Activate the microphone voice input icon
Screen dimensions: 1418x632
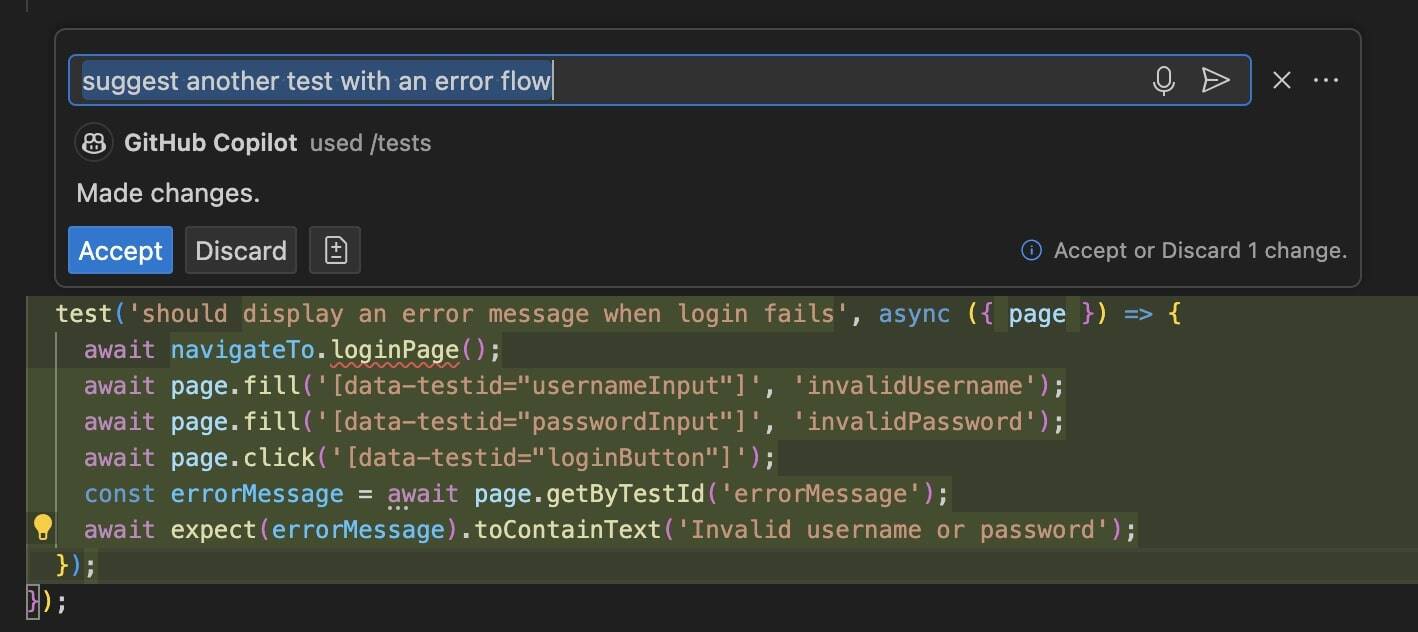pos(1164,80)
